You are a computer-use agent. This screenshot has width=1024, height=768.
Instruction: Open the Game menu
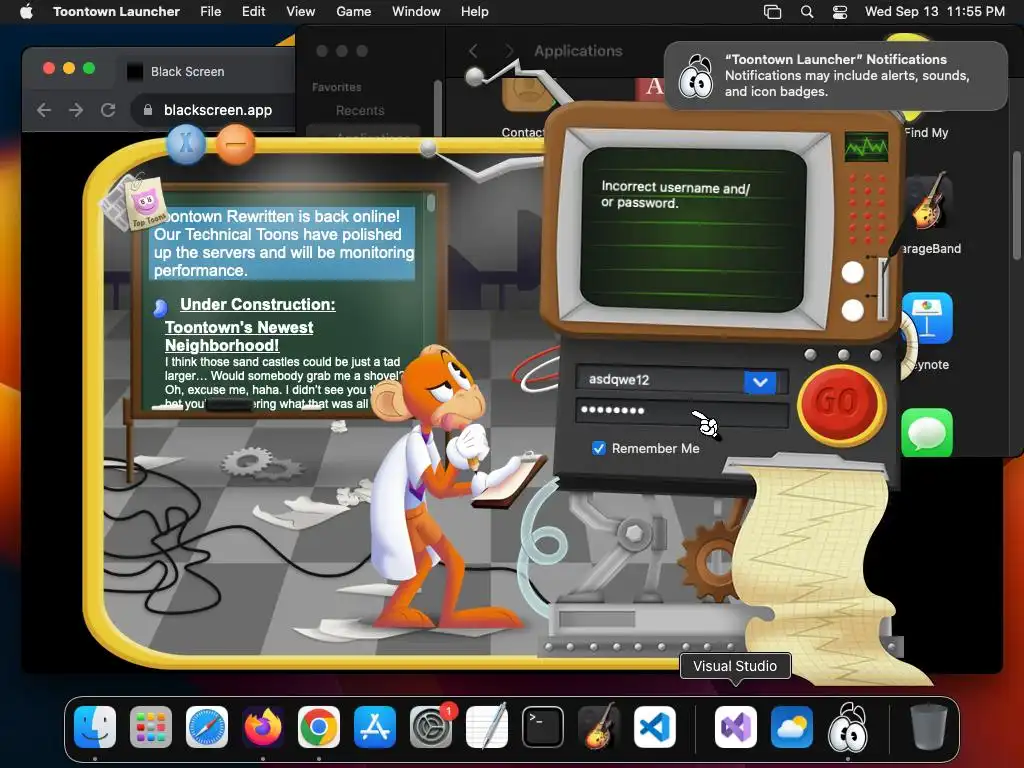click(x=353, y=11)
